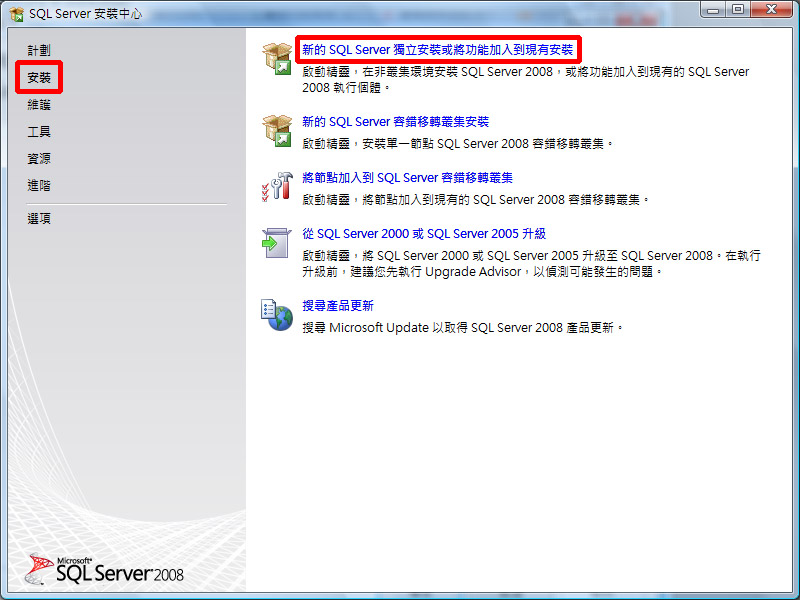Click the add node tools icon

coord(277,186)
